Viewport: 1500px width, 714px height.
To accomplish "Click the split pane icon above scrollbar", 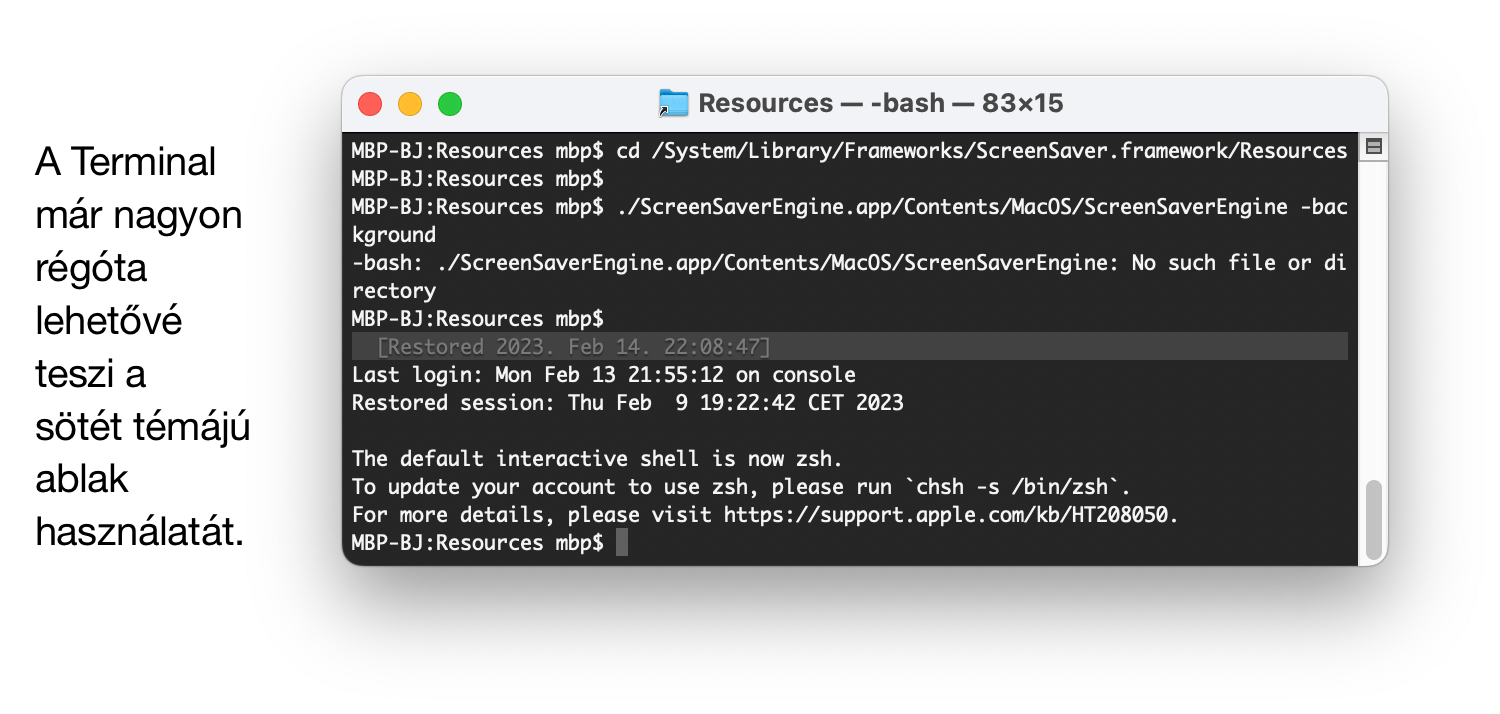I will pyautogui.click(x=1374, y=147).
